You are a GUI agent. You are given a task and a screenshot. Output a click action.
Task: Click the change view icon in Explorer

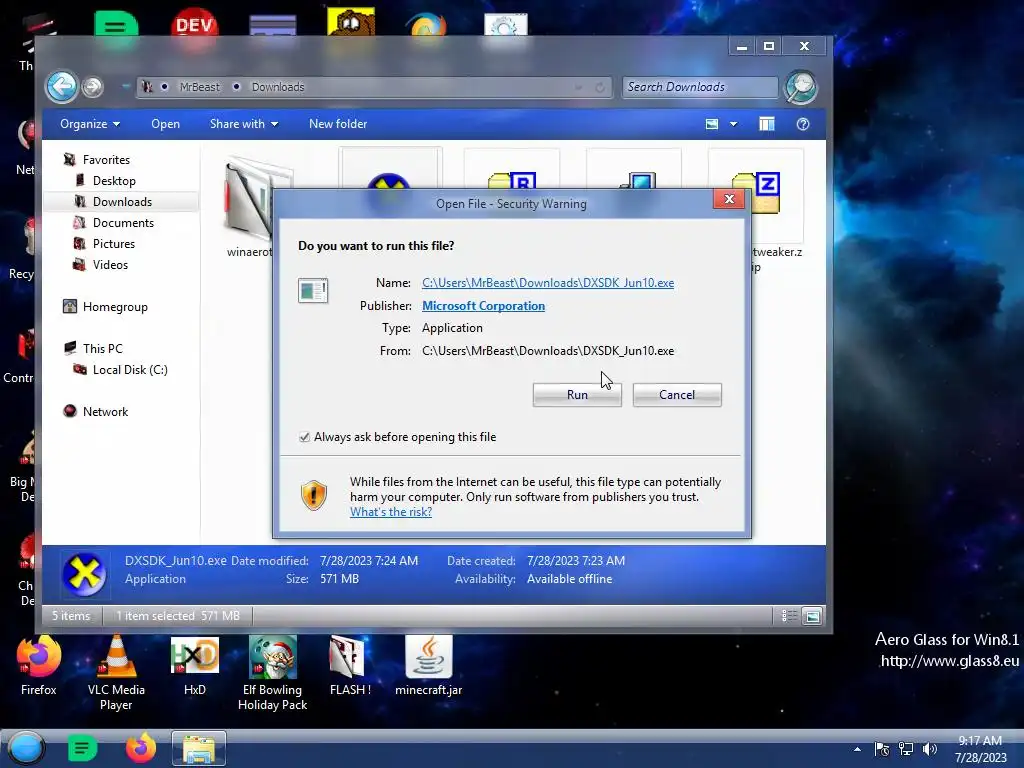coord(712,124)
